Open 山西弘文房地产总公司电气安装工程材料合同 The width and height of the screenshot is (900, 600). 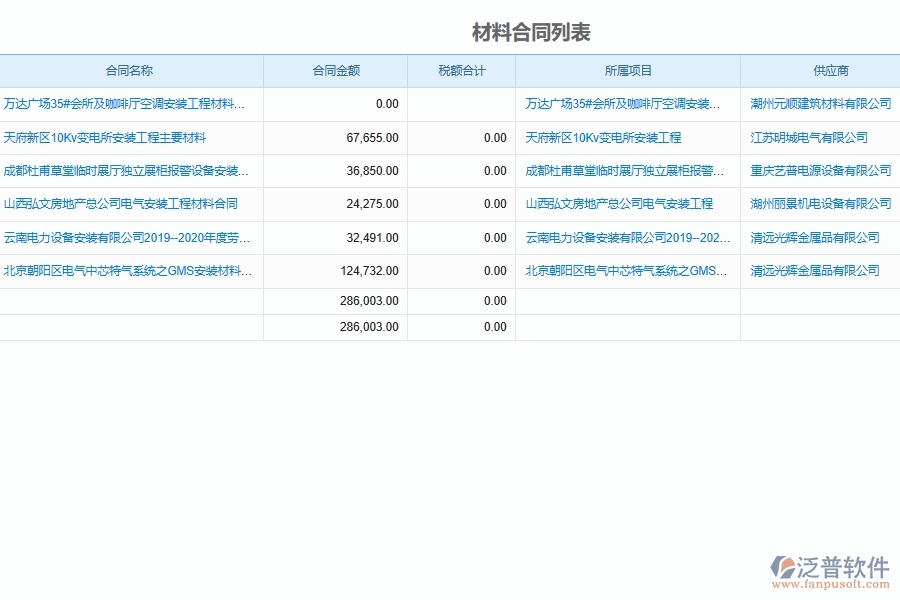120,204
